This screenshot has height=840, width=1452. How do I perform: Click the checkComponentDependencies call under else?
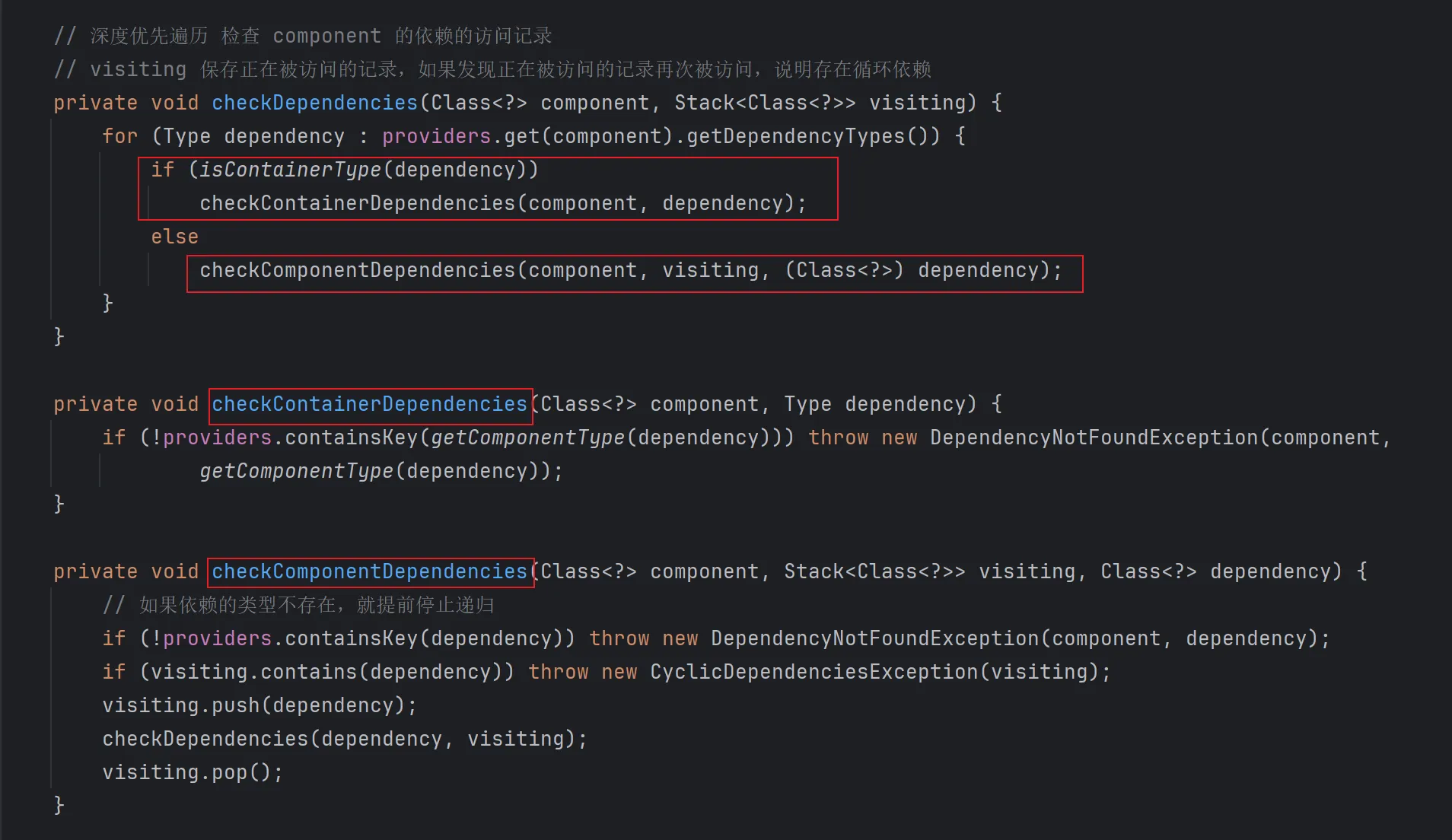(x=357, y=270)
